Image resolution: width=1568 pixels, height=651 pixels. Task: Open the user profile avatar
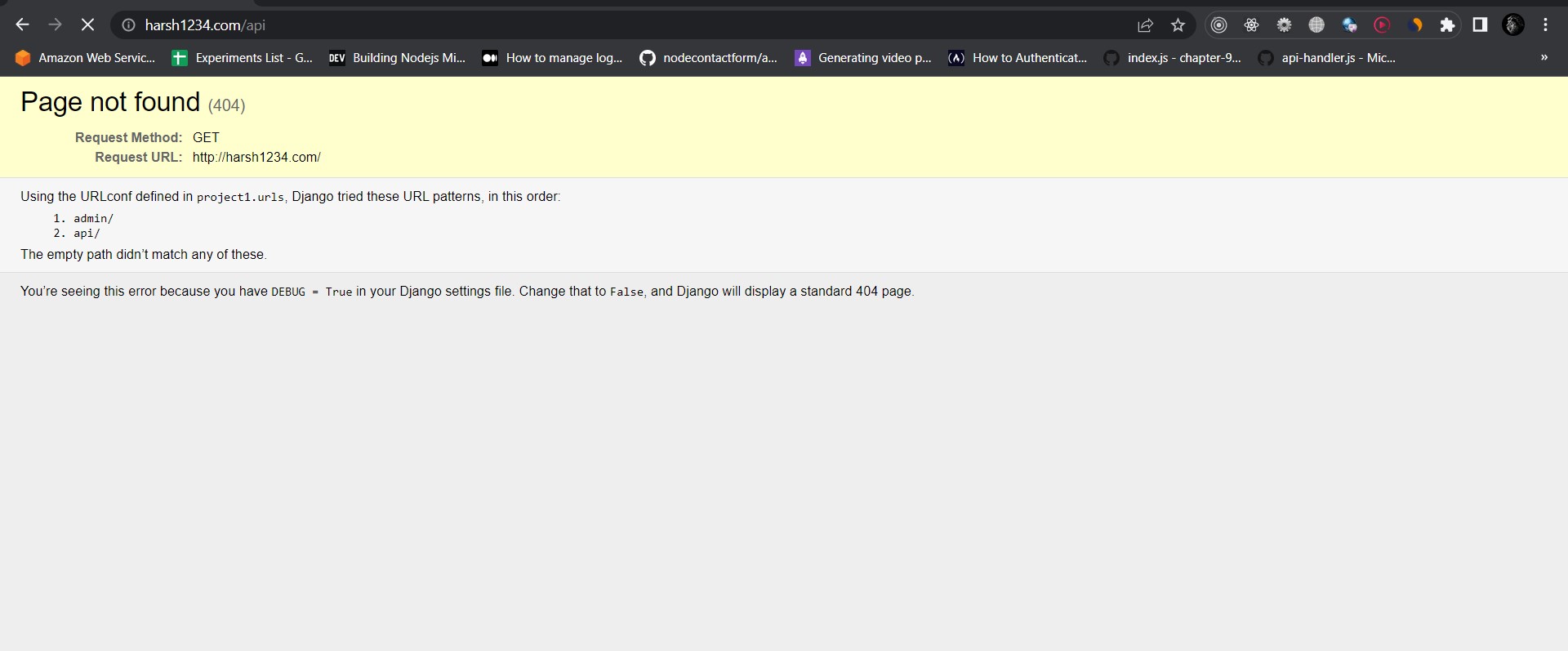[x=1513, y=25]
